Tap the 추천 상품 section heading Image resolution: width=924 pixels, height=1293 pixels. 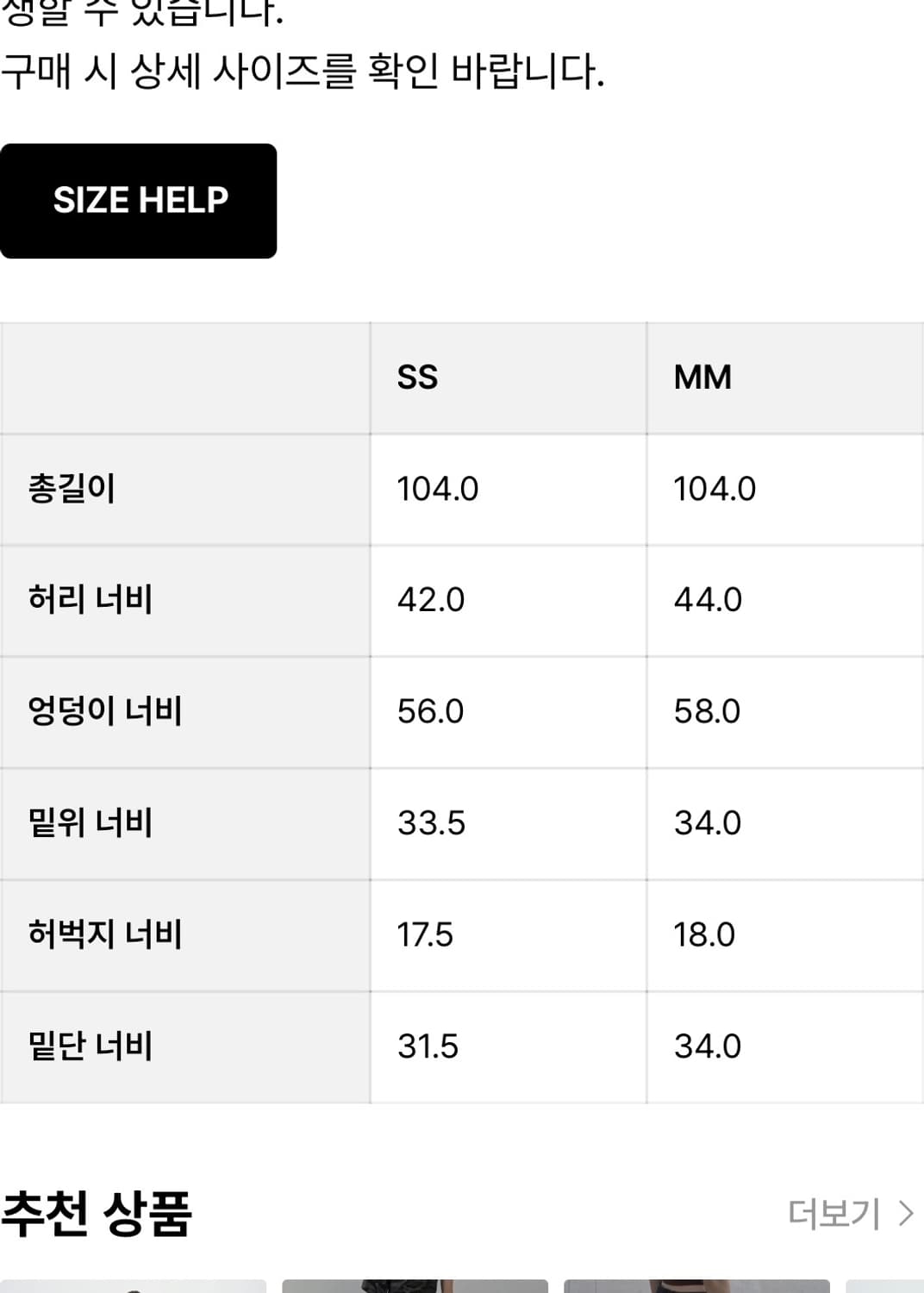[97, 1214]
